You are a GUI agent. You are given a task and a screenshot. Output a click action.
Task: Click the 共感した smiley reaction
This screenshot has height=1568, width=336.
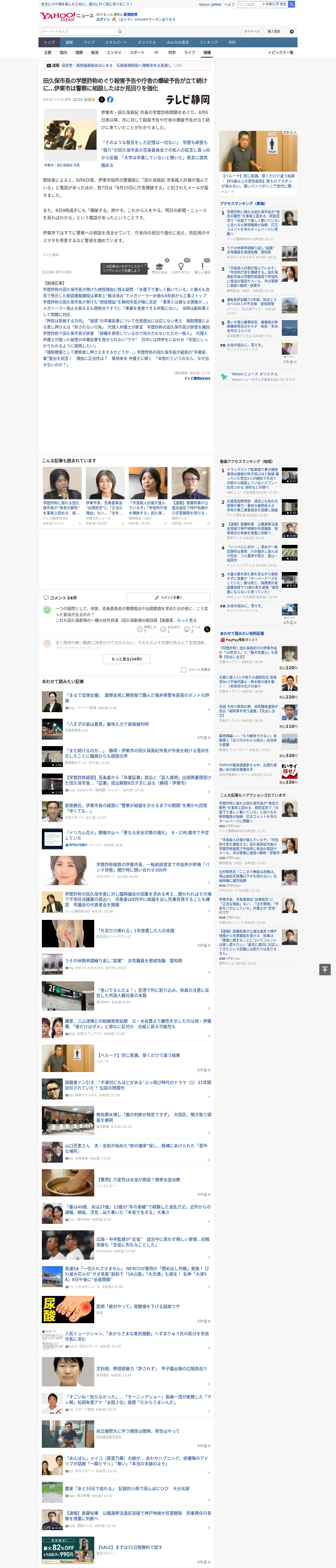140,629
